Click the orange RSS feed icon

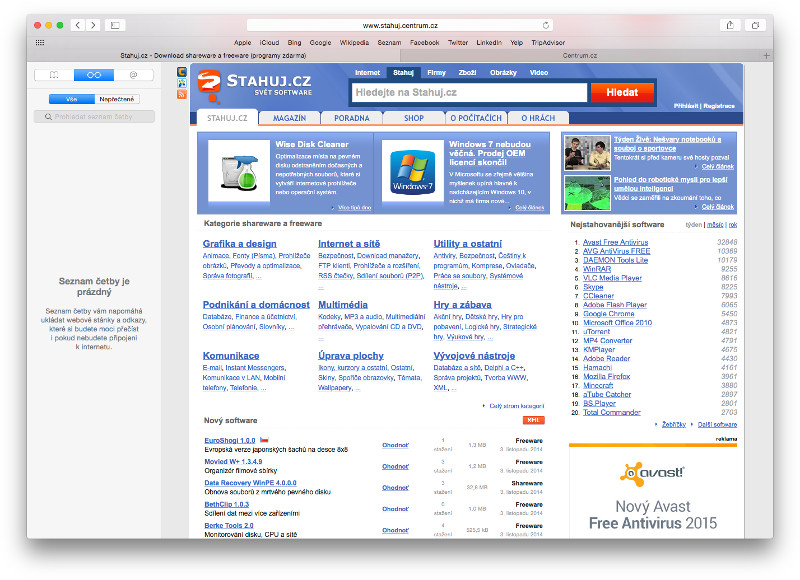[x=182, y=94]
